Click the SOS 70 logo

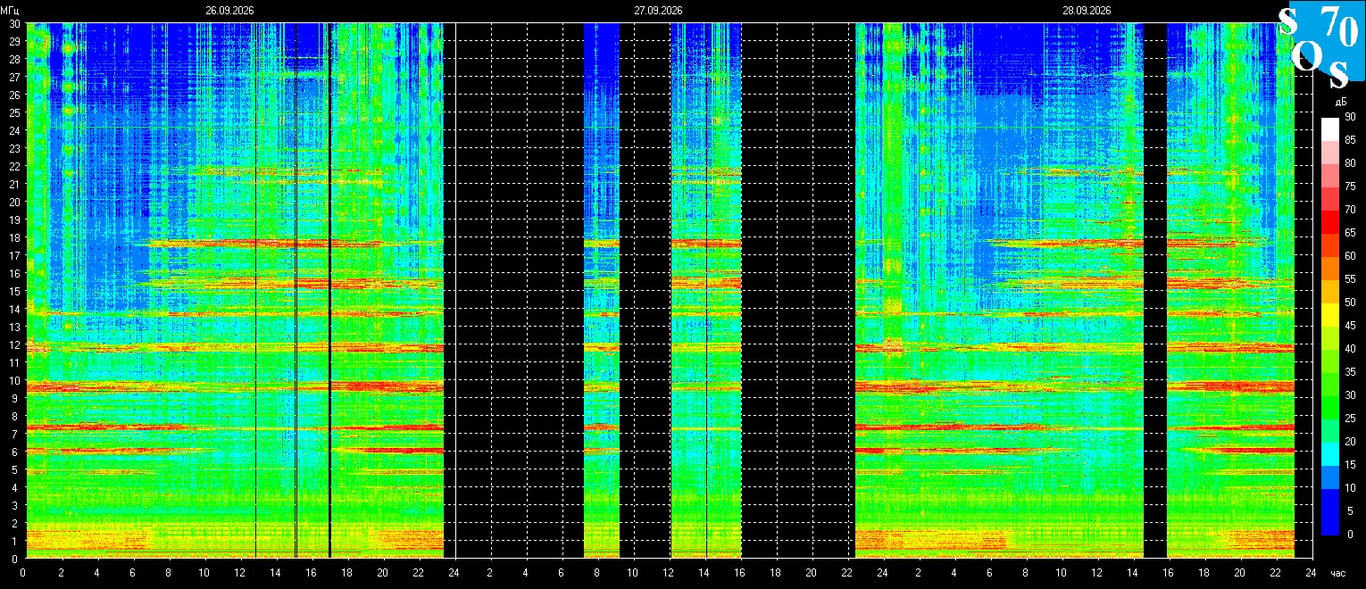(x=1322, y=44)
